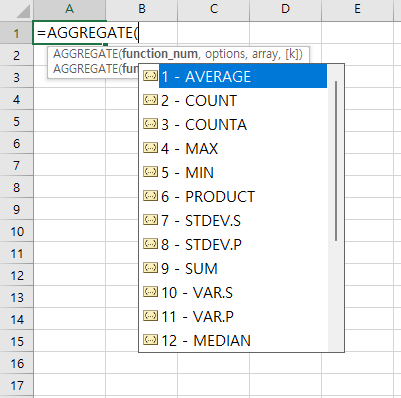Select row 13 header
The image size is (401, 398).
pyautogui.click(x=16, y=297)
